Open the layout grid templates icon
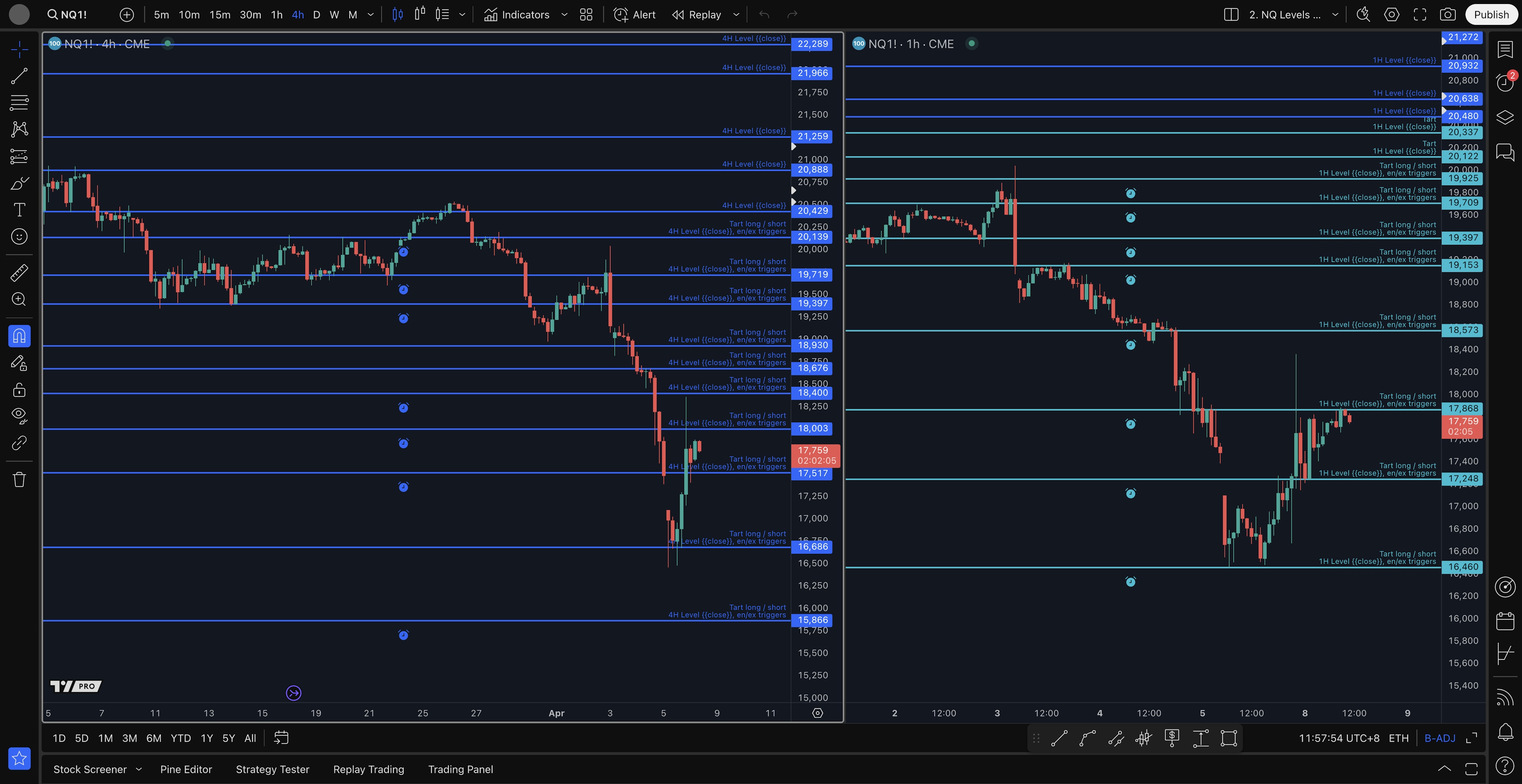The height and width of the screenshot is (784, 1522). pyautogui.click(x=585, y=15)
